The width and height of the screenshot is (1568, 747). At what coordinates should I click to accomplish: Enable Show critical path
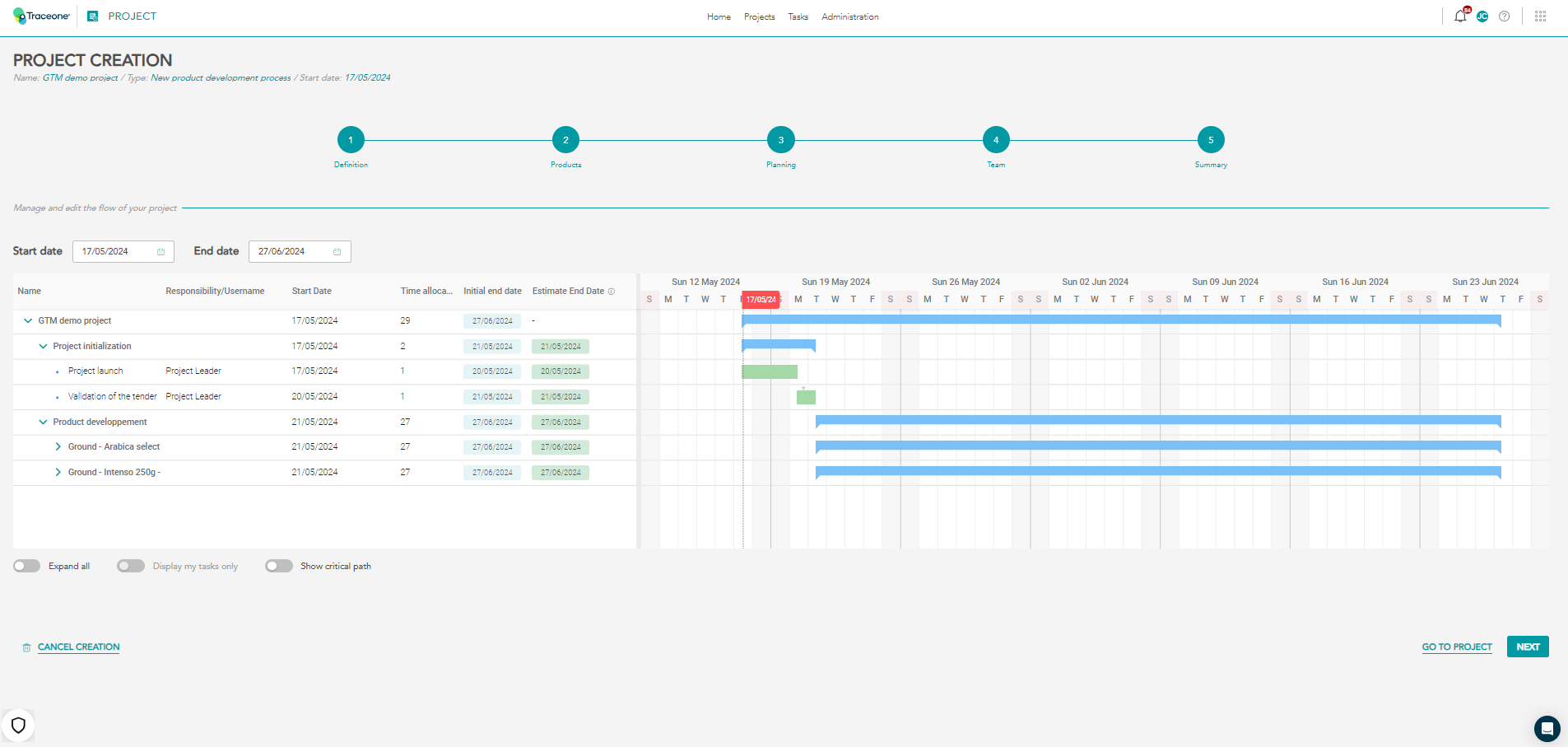click(x=278, y=566)
